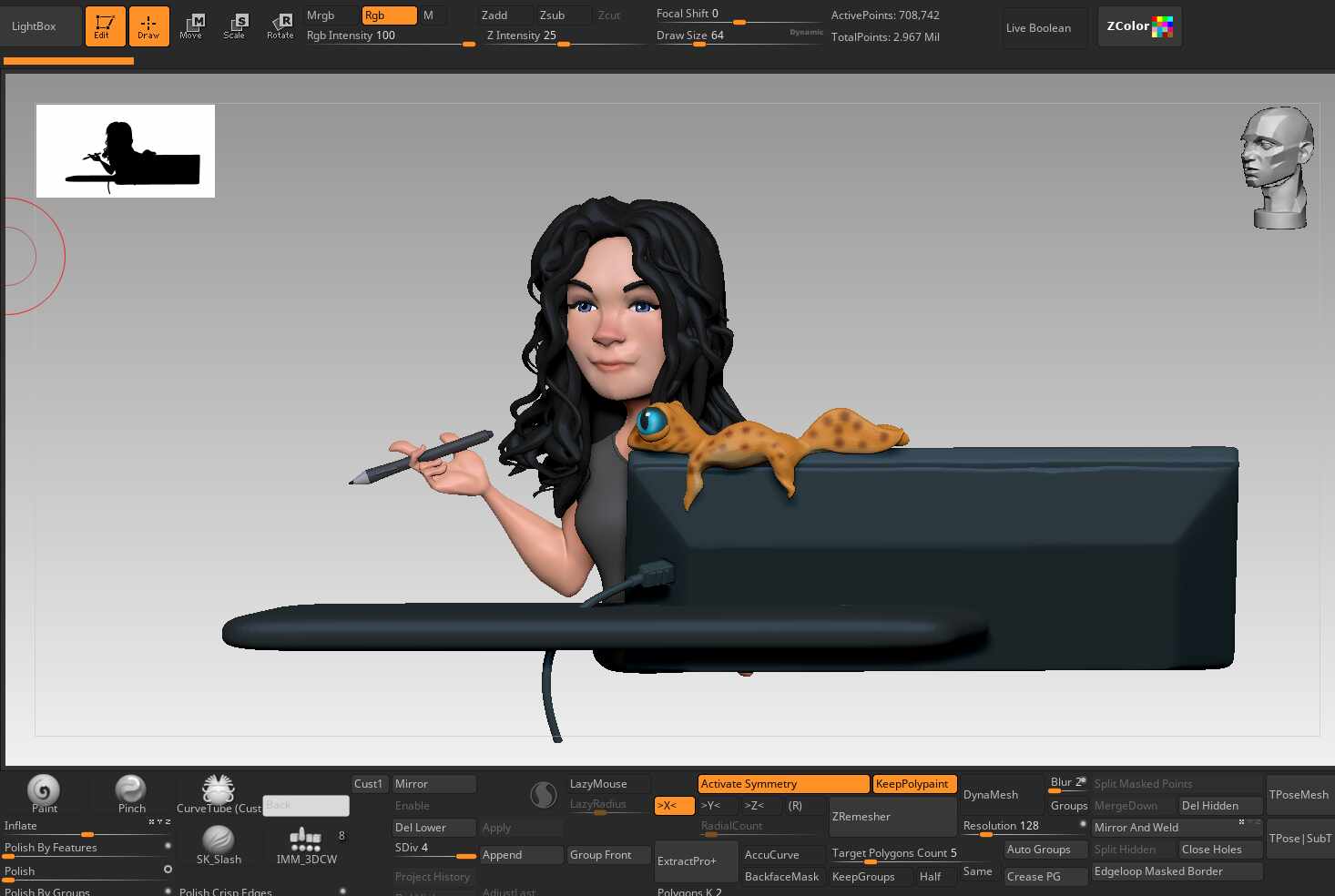
Task: Select the Move transform tool
Action: [191, 26]
